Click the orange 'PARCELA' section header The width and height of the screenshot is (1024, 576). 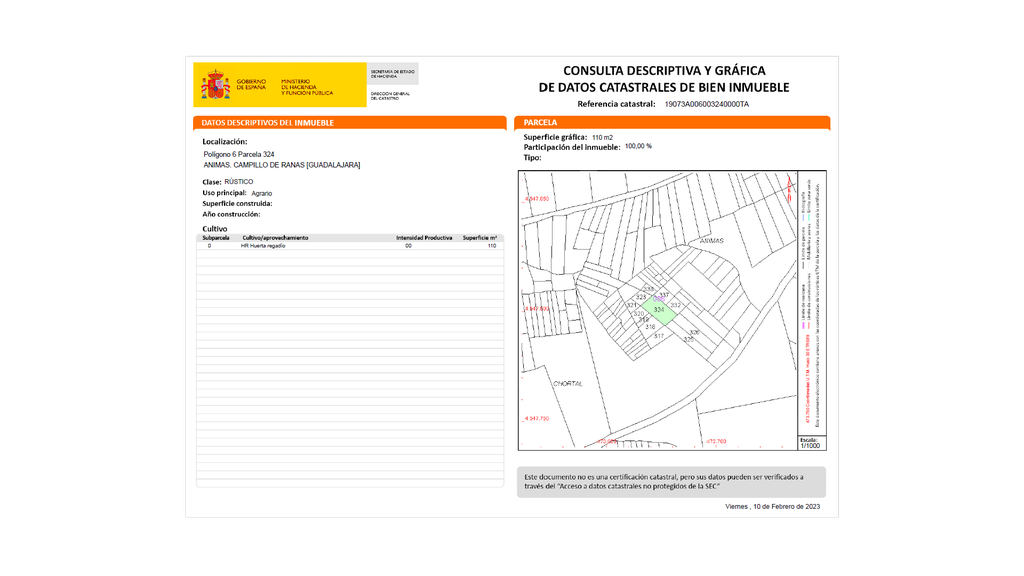tap(672, 122)
